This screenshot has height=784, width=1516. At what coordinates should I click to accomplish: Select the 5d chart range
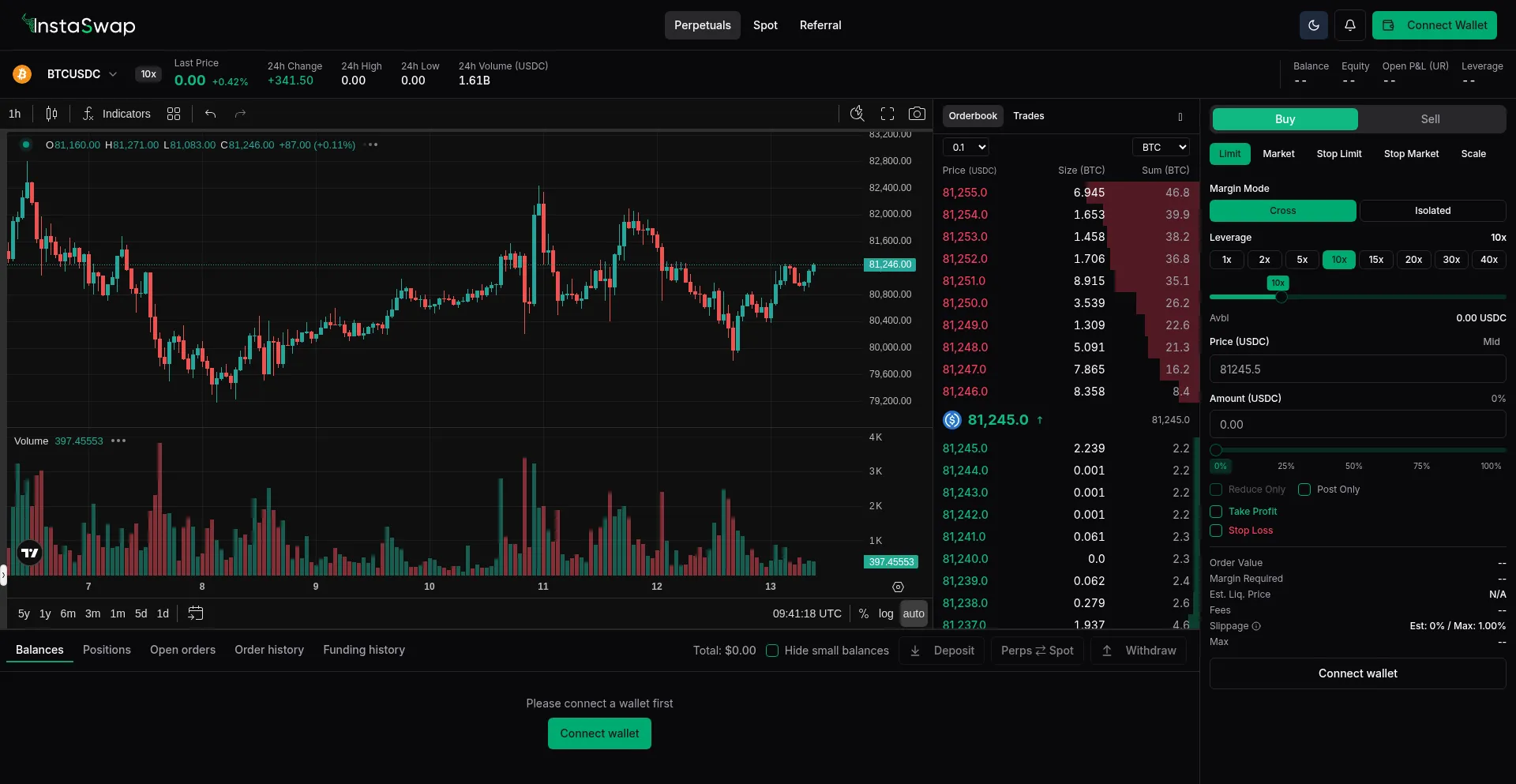click(x=141, y=613)
